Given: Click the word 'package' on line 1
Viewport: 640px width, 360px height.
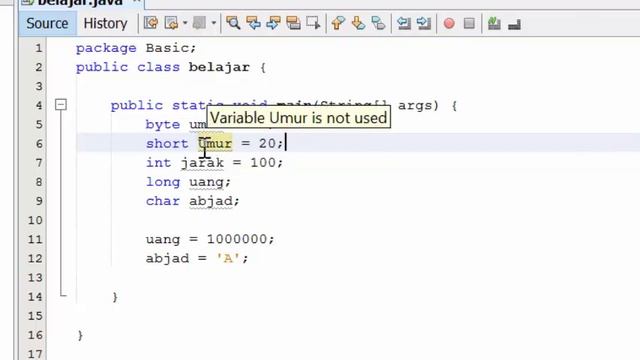Looking at the screenshot, I should pyautogui.click(x=106, y=48).
